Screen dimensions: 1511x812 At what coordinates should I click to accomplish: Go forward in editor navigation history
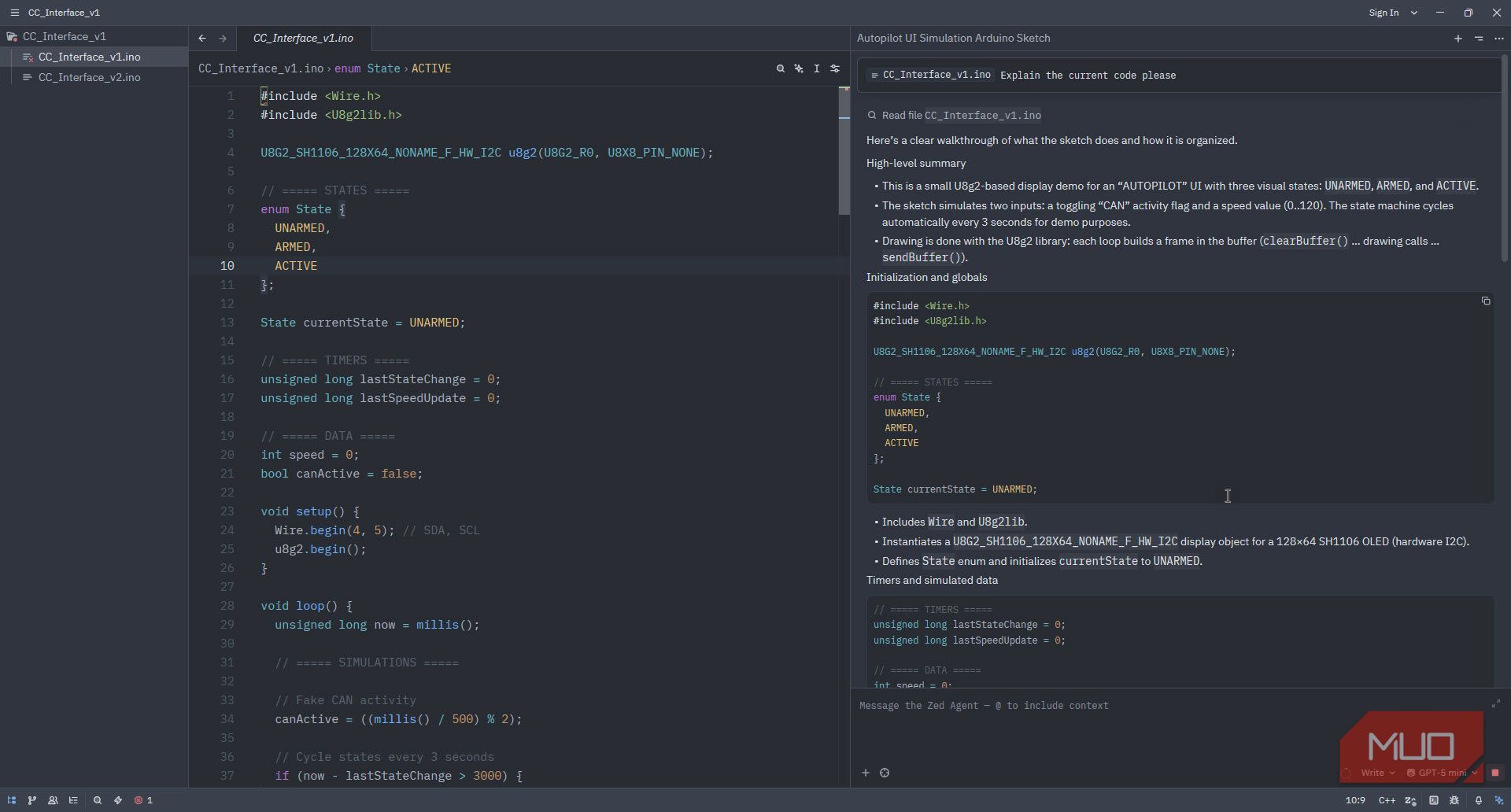(223, 38)
